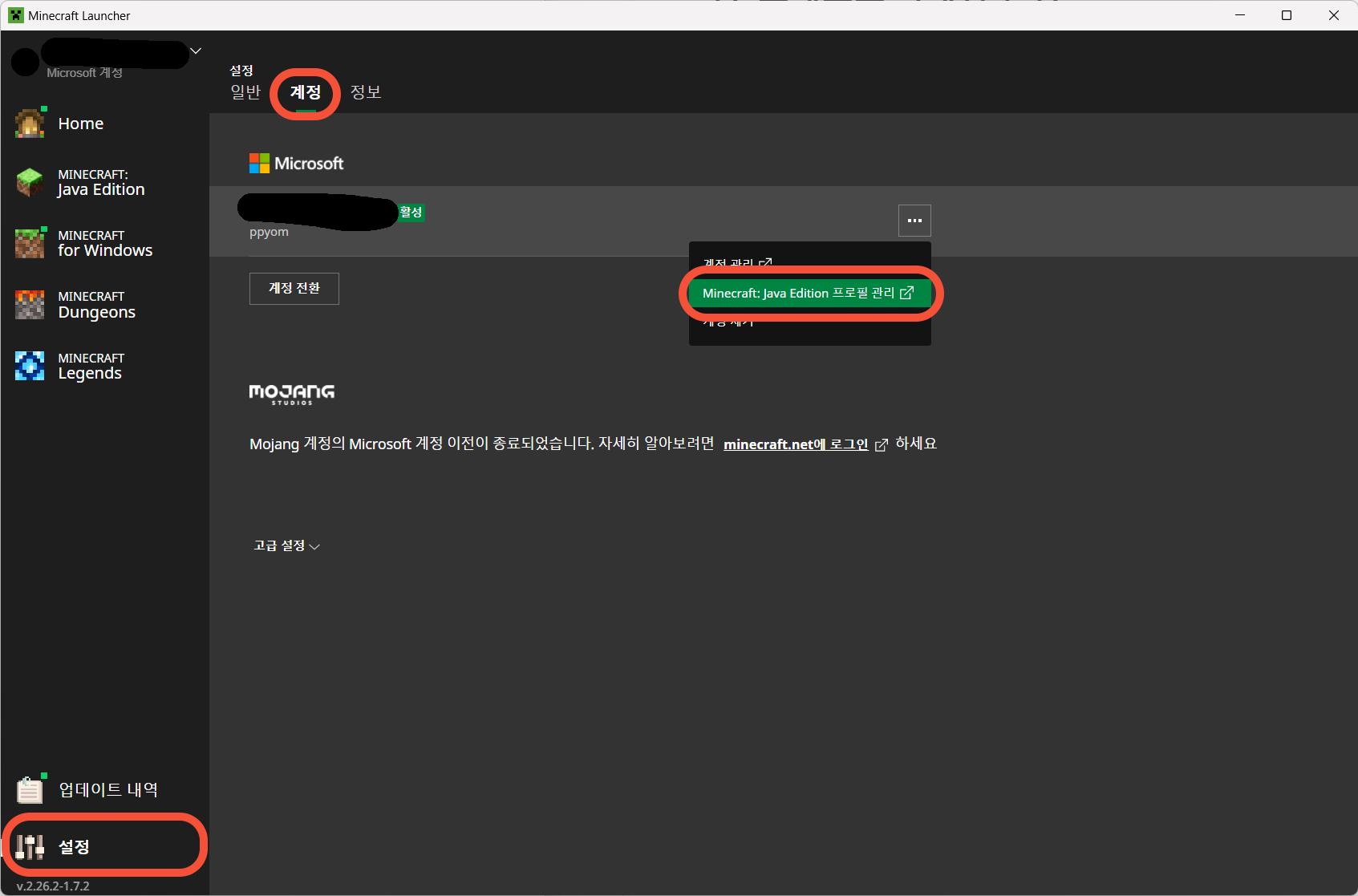Click the ppyom username text
1358x896 pixels.
269,232
